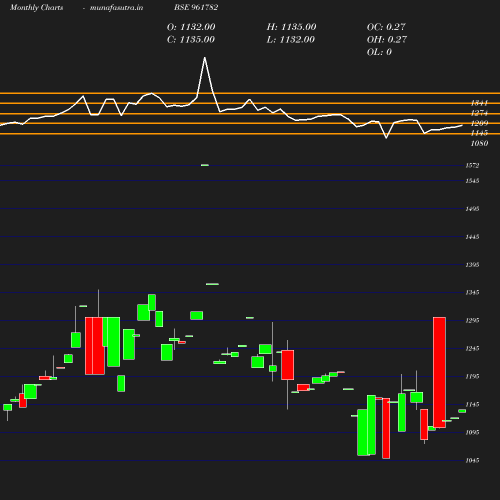Click the close value 'C: 1135.00'
This screenshot has width=500, height=500.
coord(191,39)
